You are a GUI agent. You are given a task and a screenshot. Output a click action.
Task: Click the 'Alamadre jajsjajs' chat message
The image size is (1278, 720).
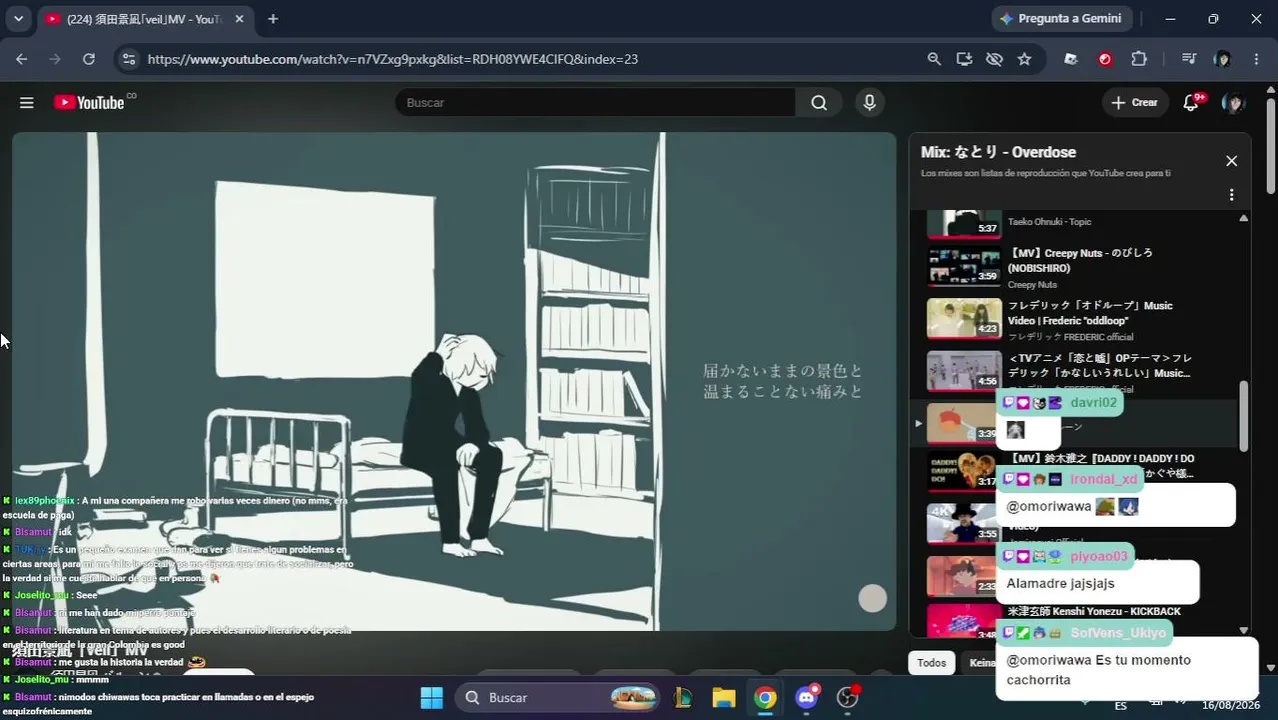coord(1060,583)
